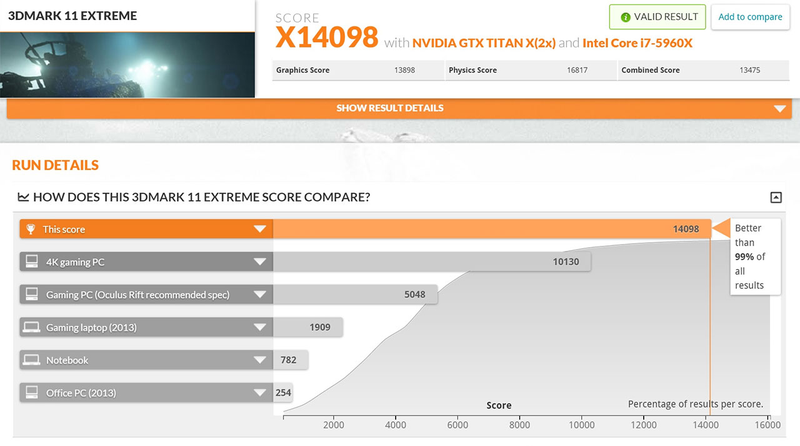Collapse the score comparison panel with the corner icon
This screenshot has height=446, width=800.
pyautogui.click(x=776, y=197)
